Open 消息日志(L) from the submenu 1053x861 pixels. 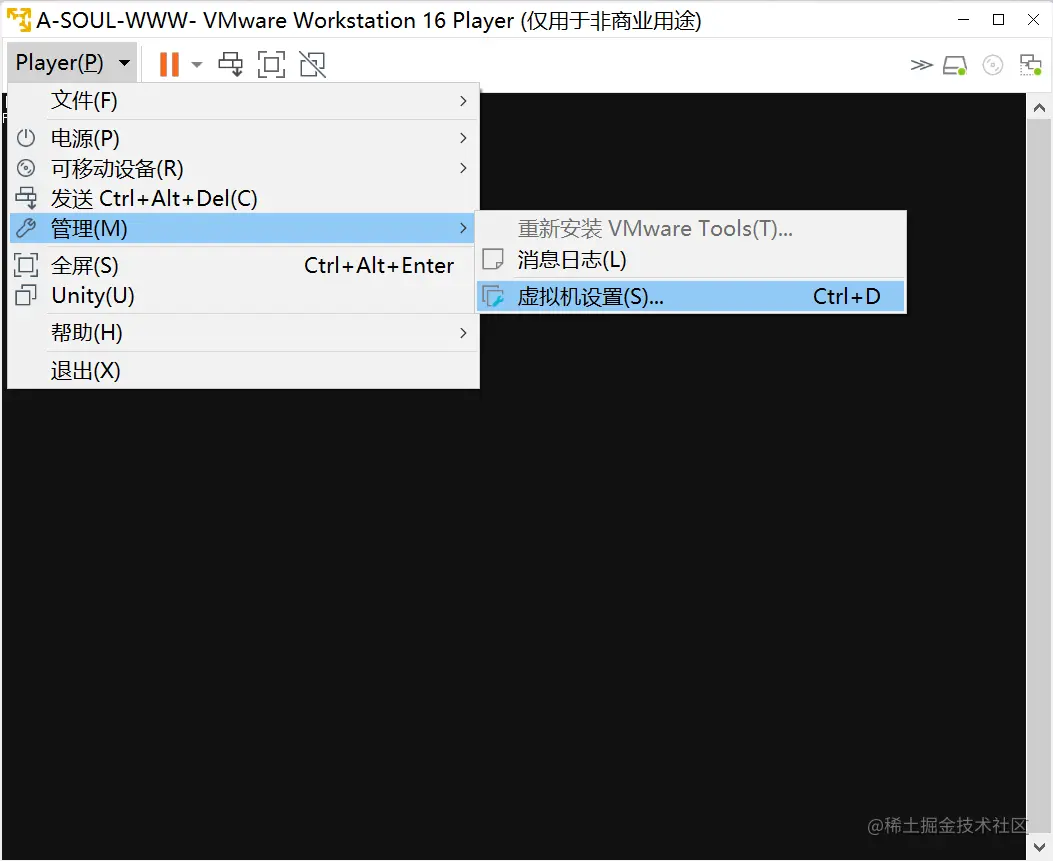691,259
